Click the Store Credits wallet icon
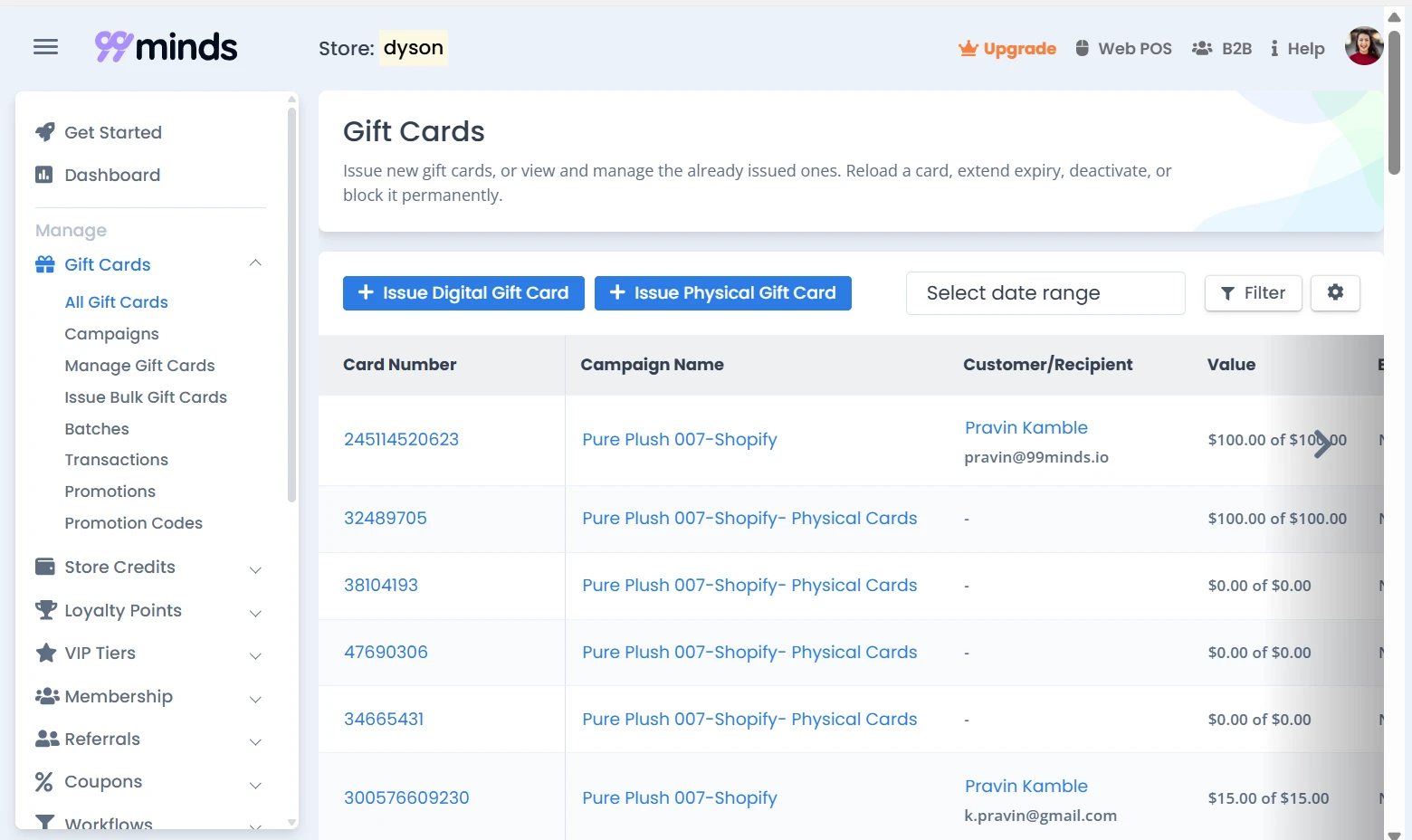This screenshot has height=840, width=1412. coord(44,567)
